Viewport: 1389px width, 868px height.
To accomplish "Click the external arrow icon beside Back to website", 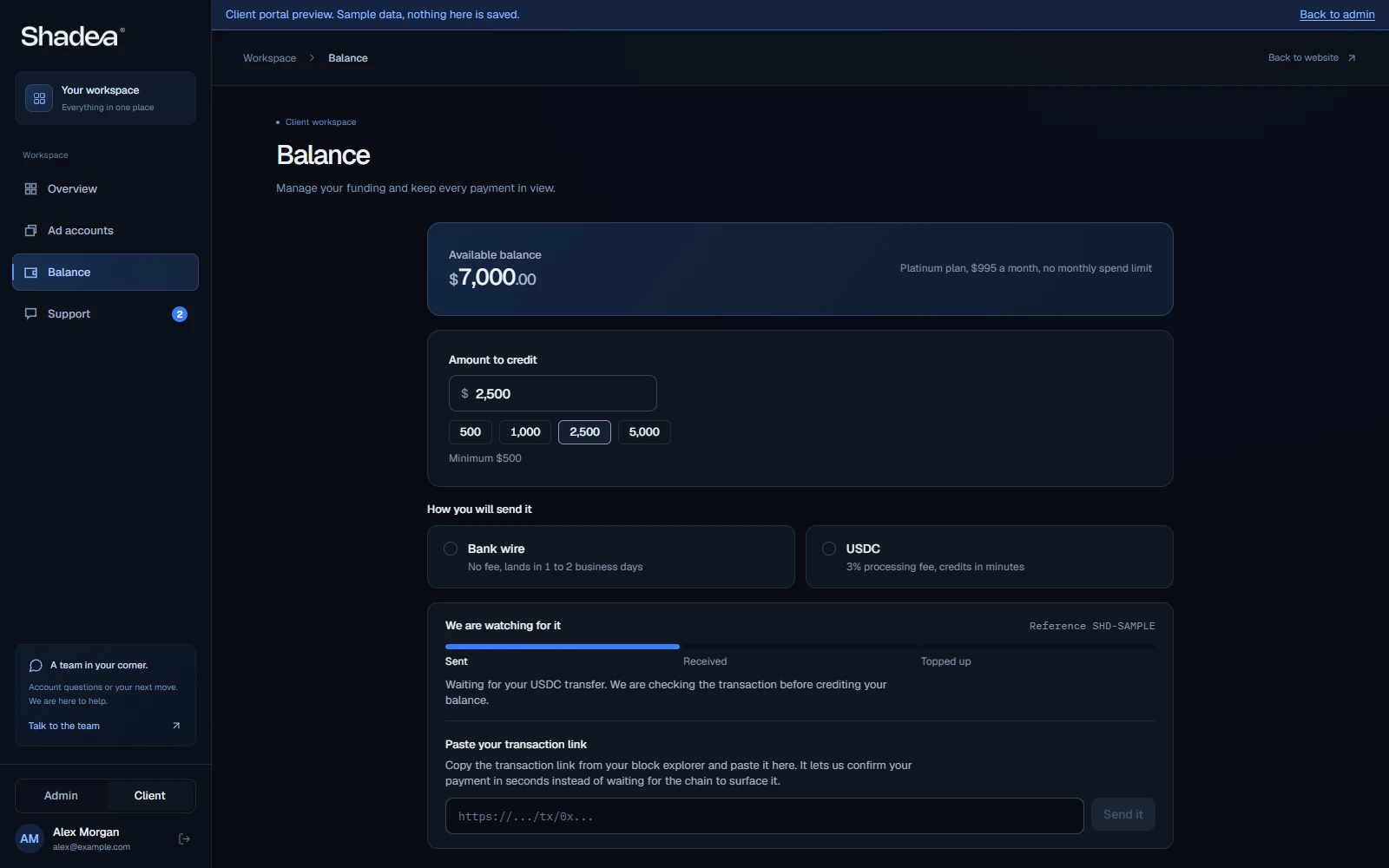I will 1351,58.
